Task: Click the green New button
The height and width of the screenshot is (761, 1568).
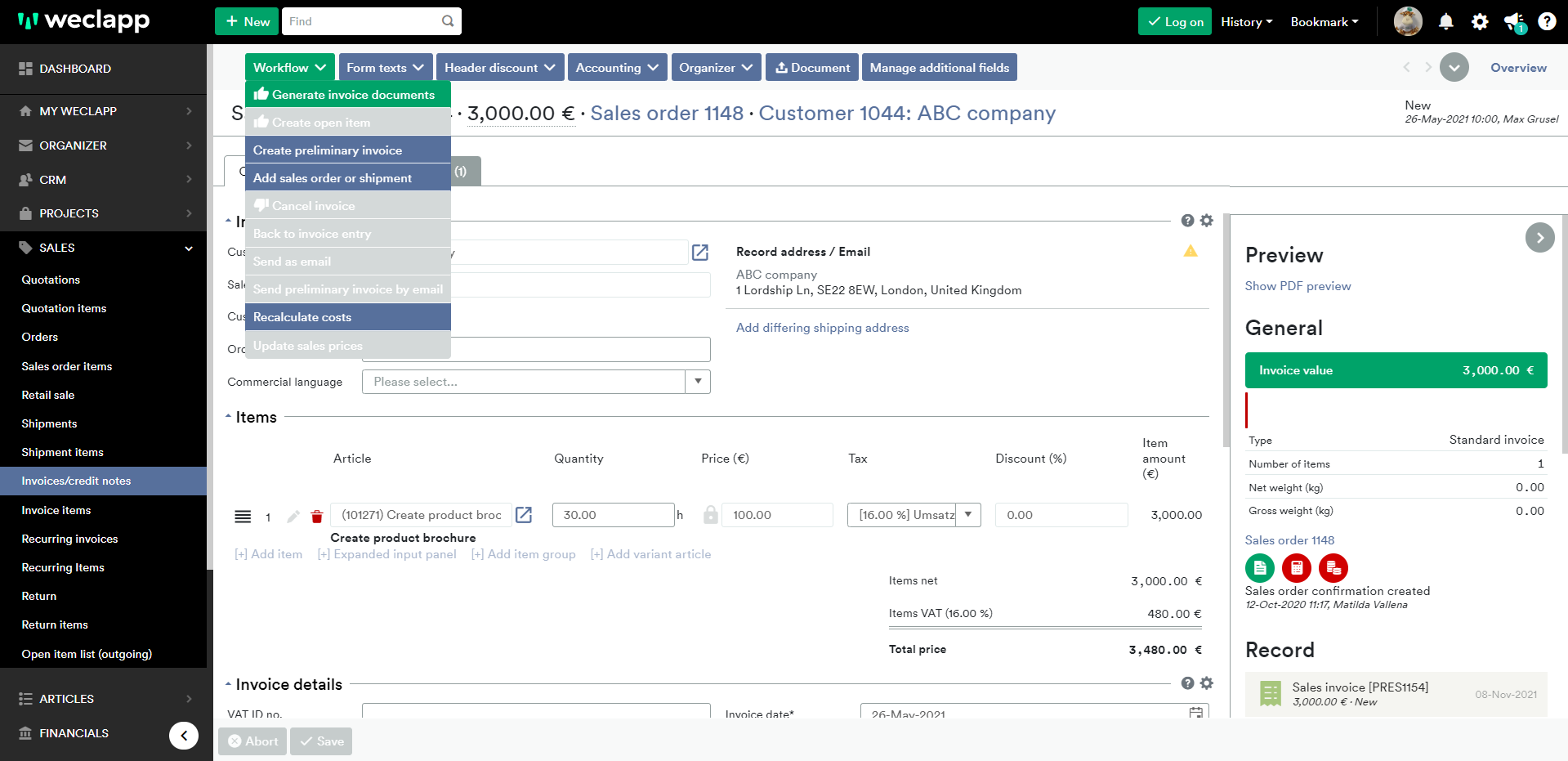Action: pyautogui.click(x=247, y=21)
